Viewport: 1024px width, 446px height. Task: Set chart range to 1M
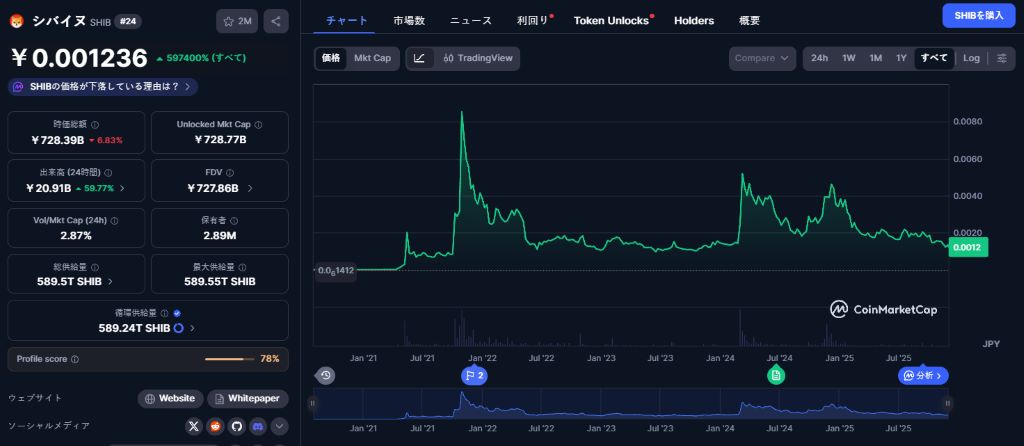875,58
